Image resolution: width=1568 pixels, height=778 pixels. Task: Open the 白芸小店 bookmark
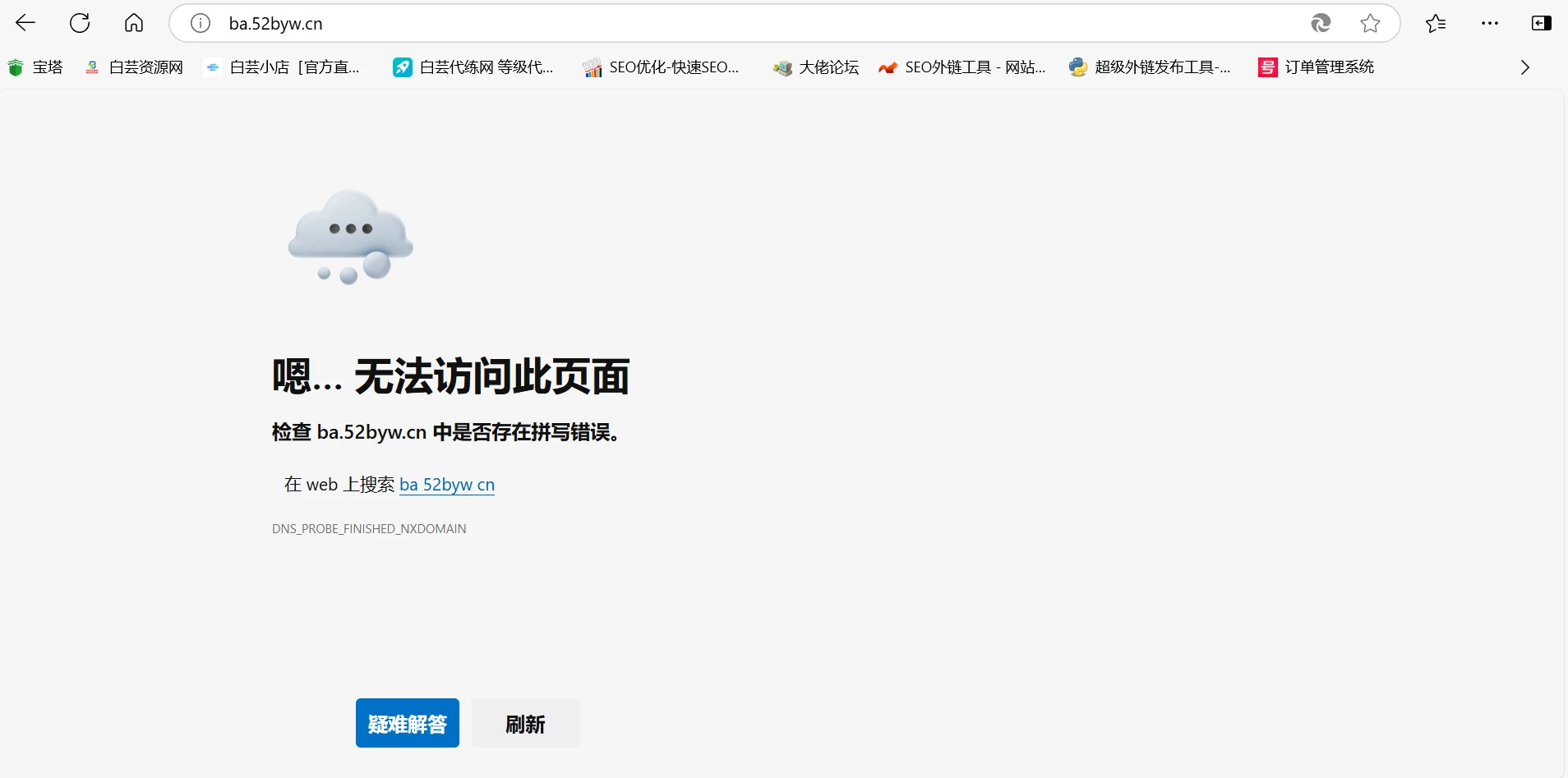pyautogui.click(x=284, y=67)
